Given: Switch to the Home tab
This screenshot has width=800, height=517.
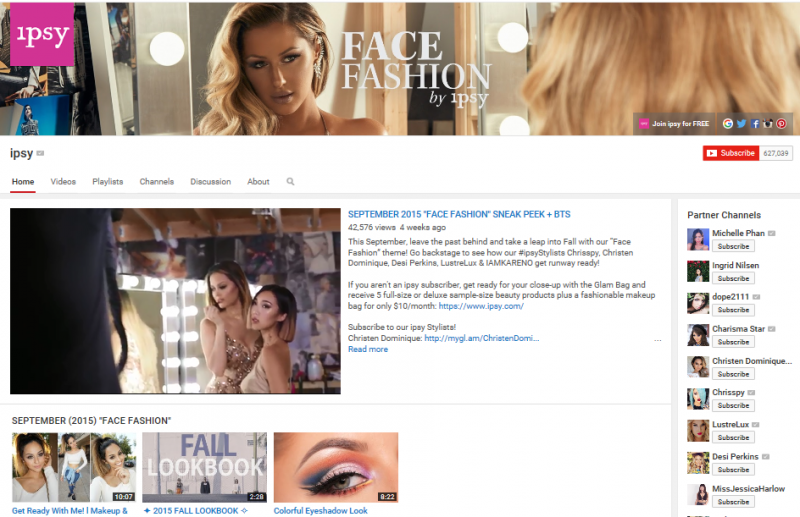Looking at the screenshot, I should 23,182.
